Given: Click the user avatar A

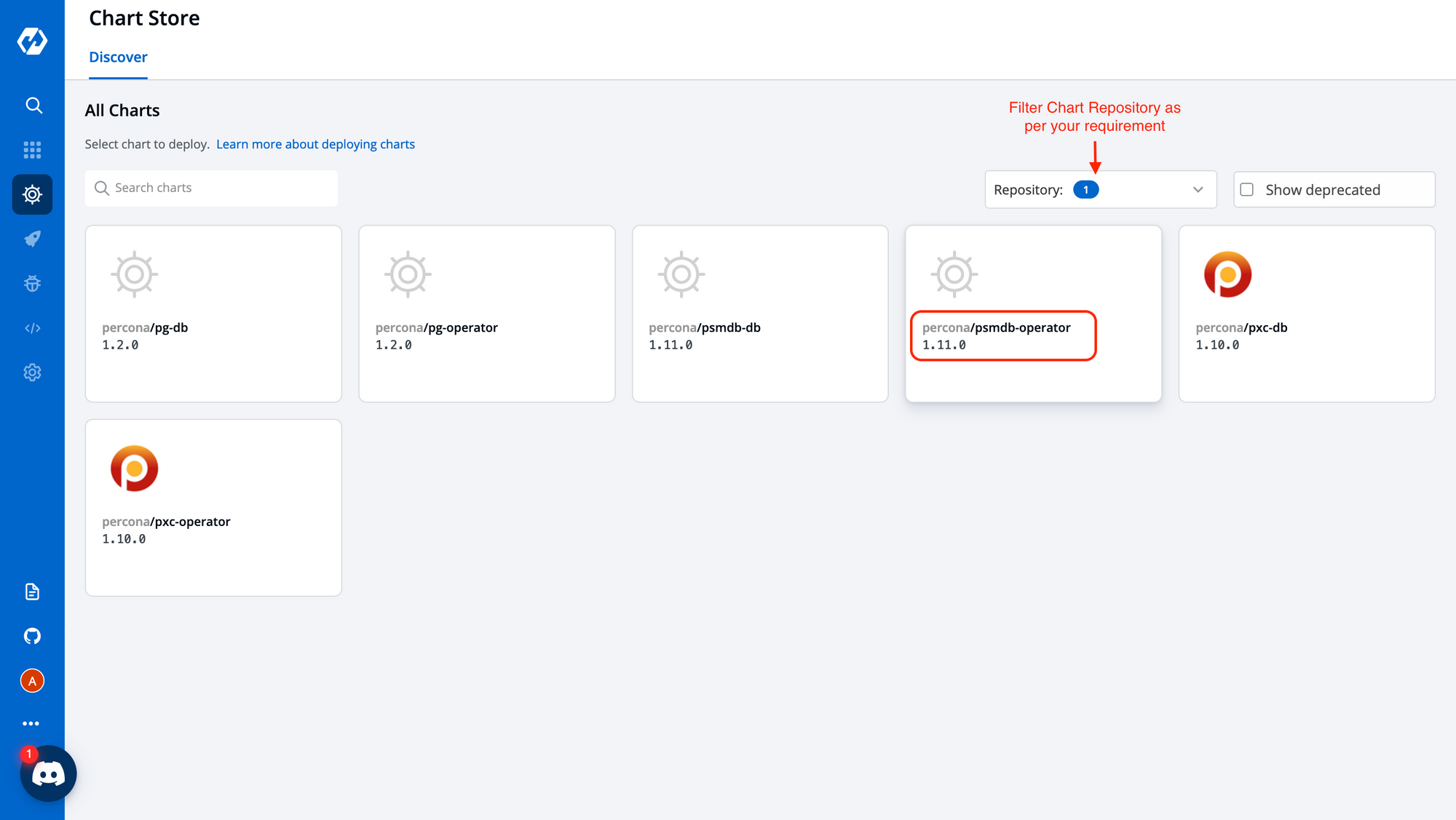Looking at the screenshot, I should point(32,681).
